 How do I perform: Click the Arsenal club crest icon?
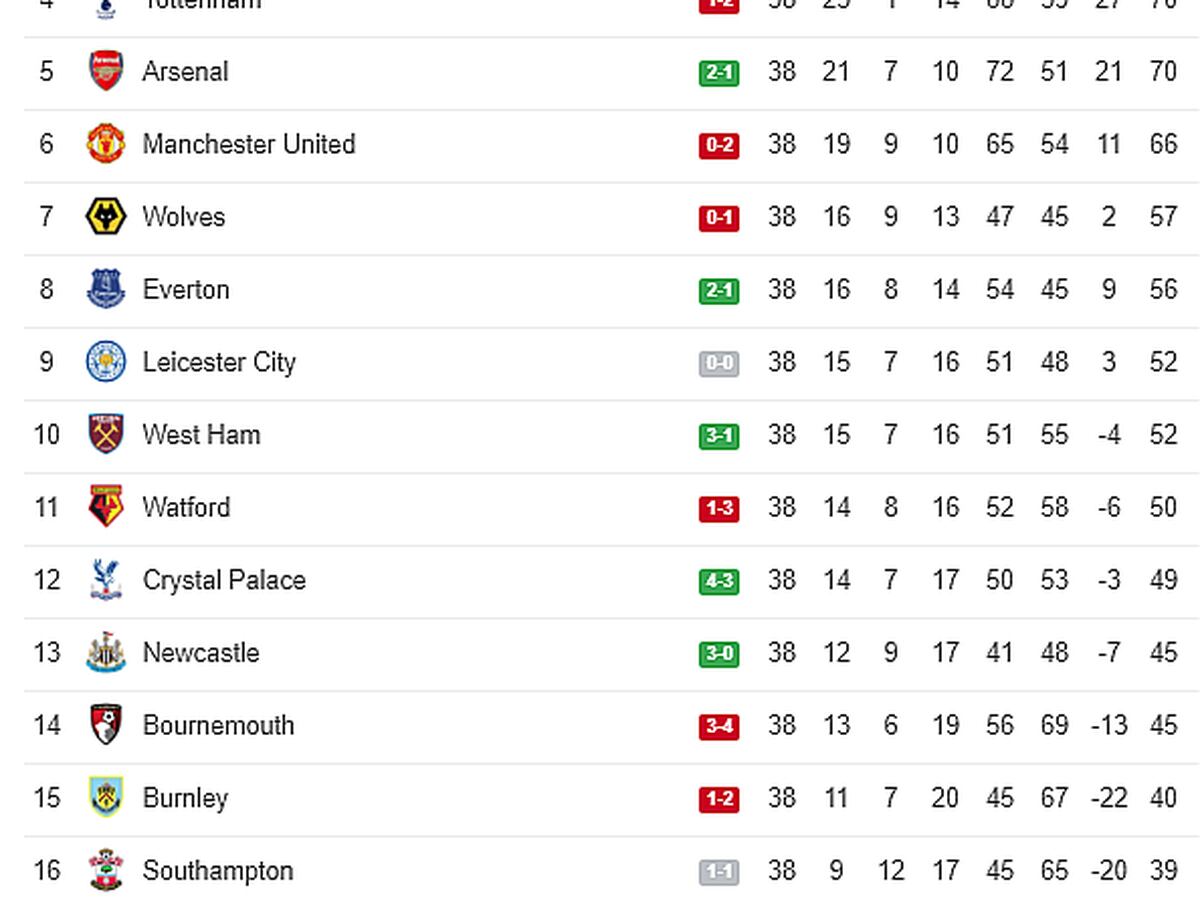tap(105, 72)
